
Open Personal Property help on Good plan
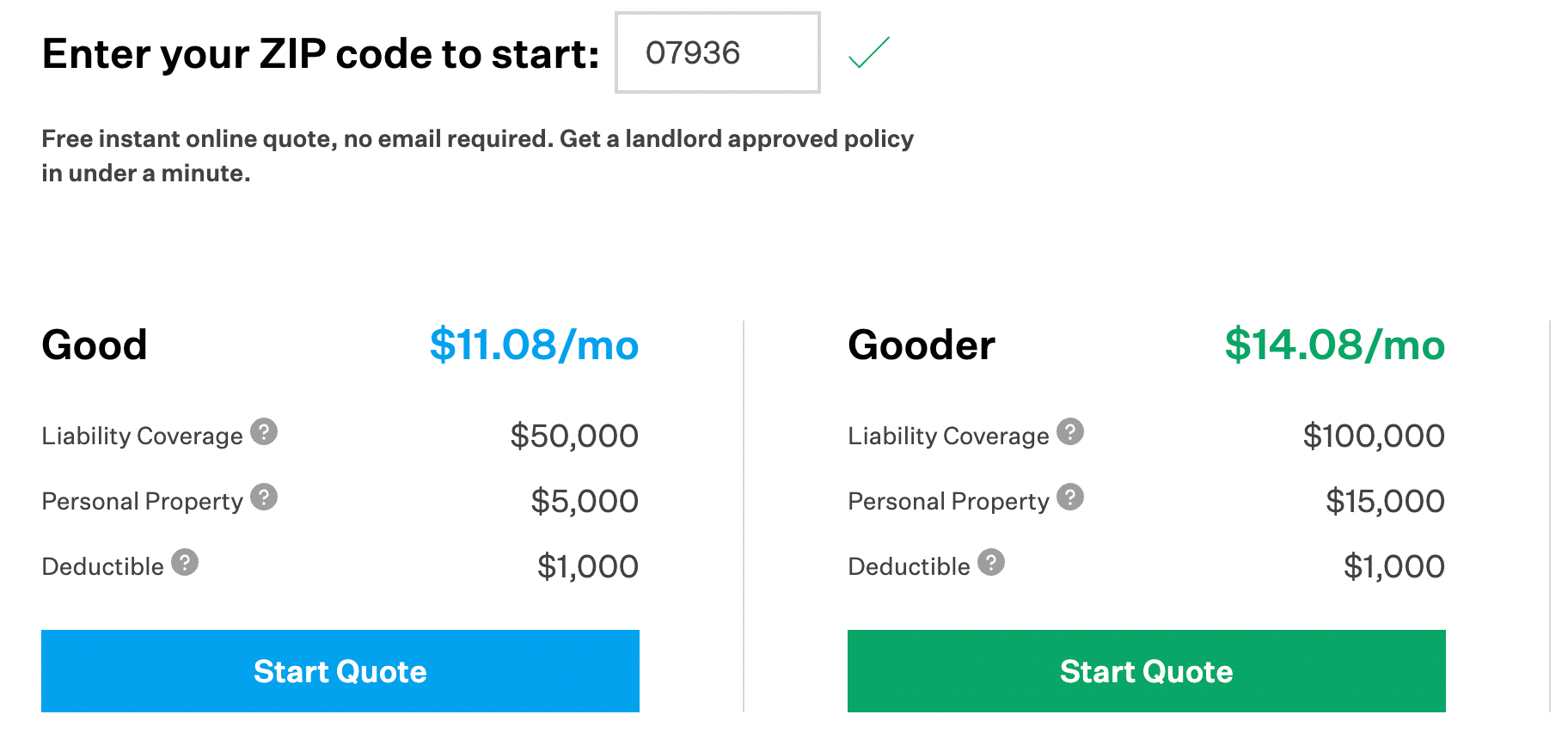tap(263, 497)
